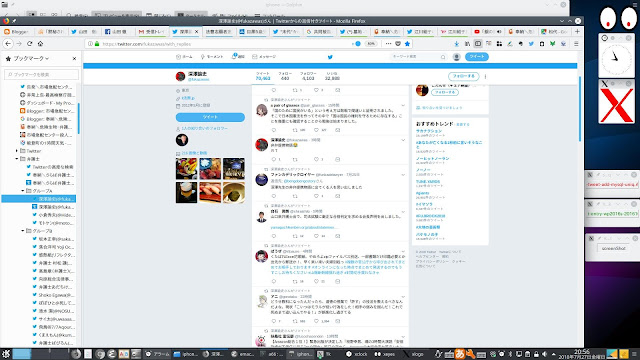Viewport: 640px width, 360px height.
Task: Open the page actions three-dot menu
Action: [x=388, y=44]
